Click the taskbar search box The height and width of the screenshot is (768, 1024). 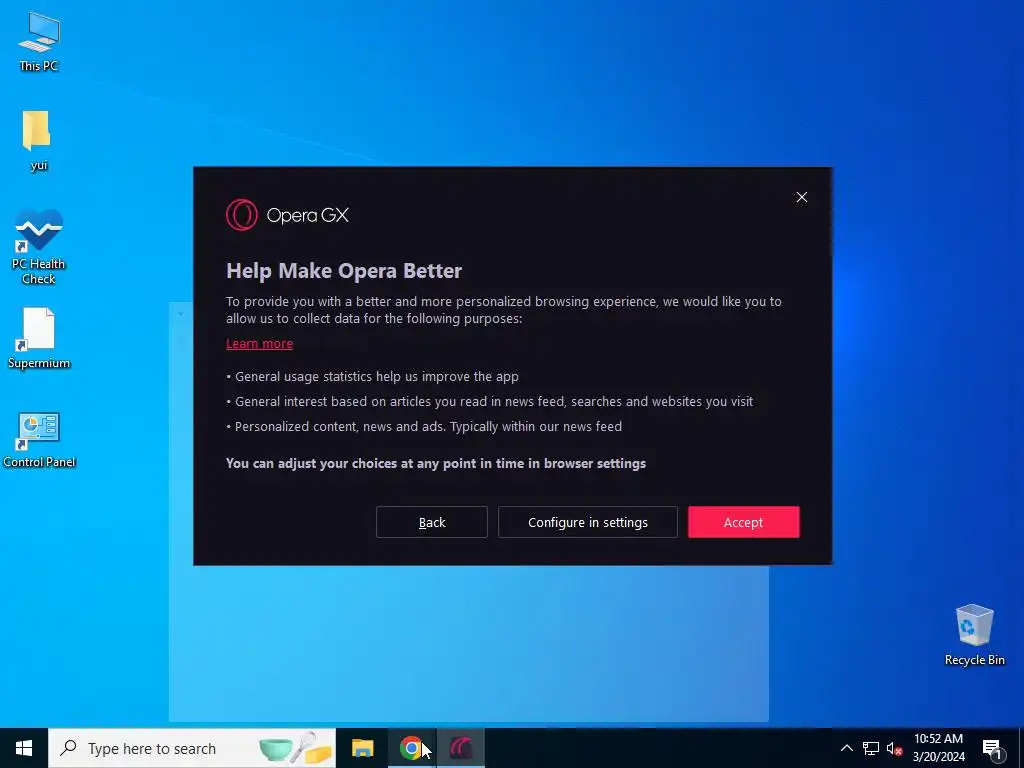(192, 748)
